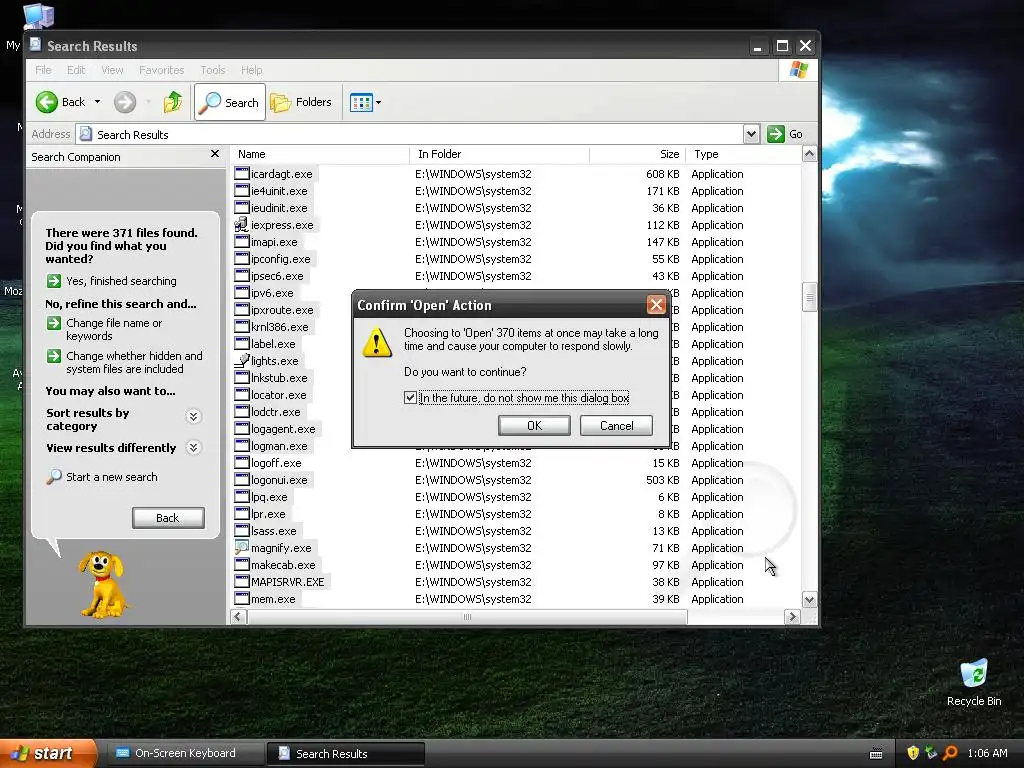Click the Rover search dog

(103, 584)
